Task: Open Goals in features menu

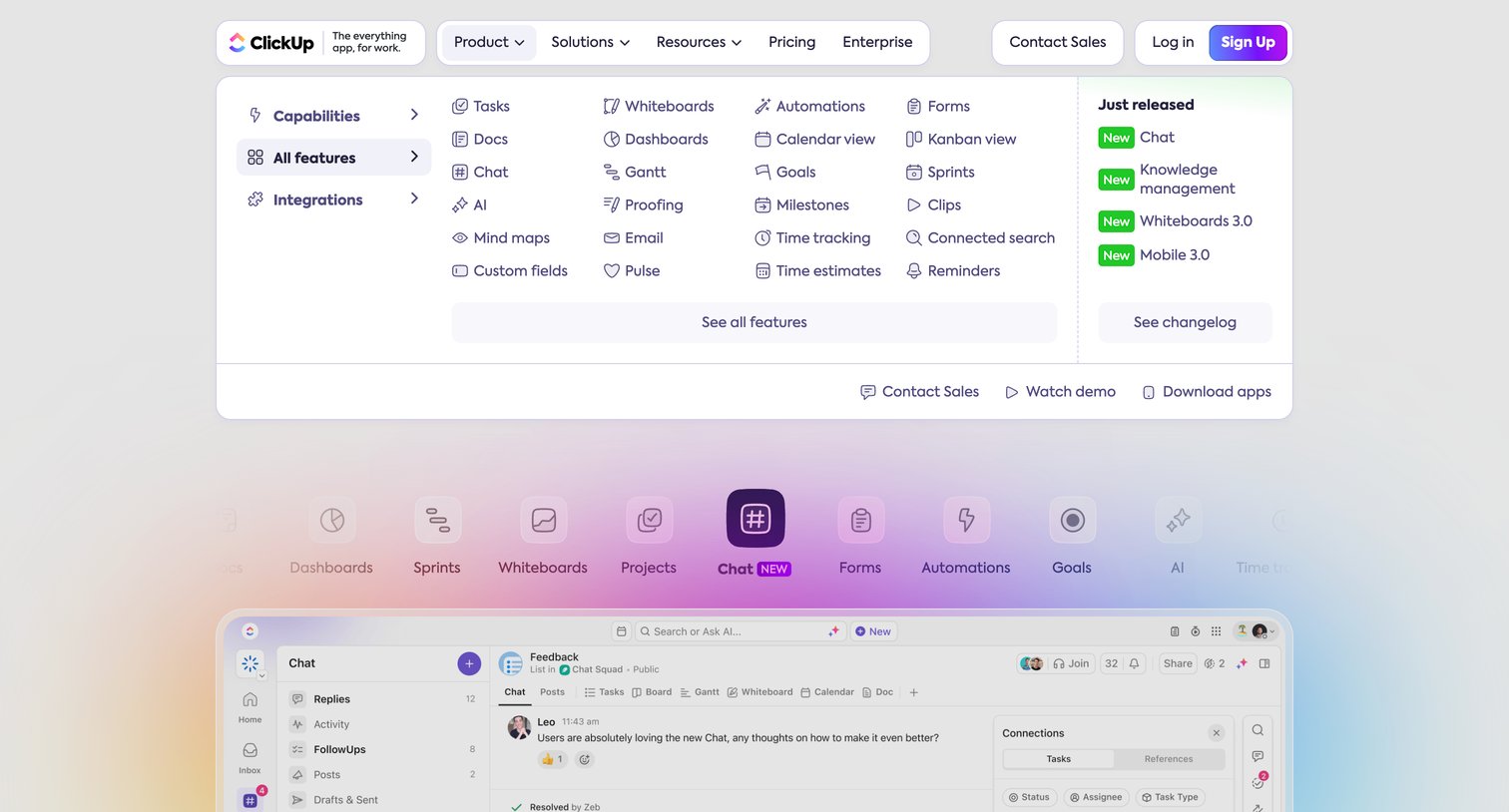Action: tap(785, 172)
